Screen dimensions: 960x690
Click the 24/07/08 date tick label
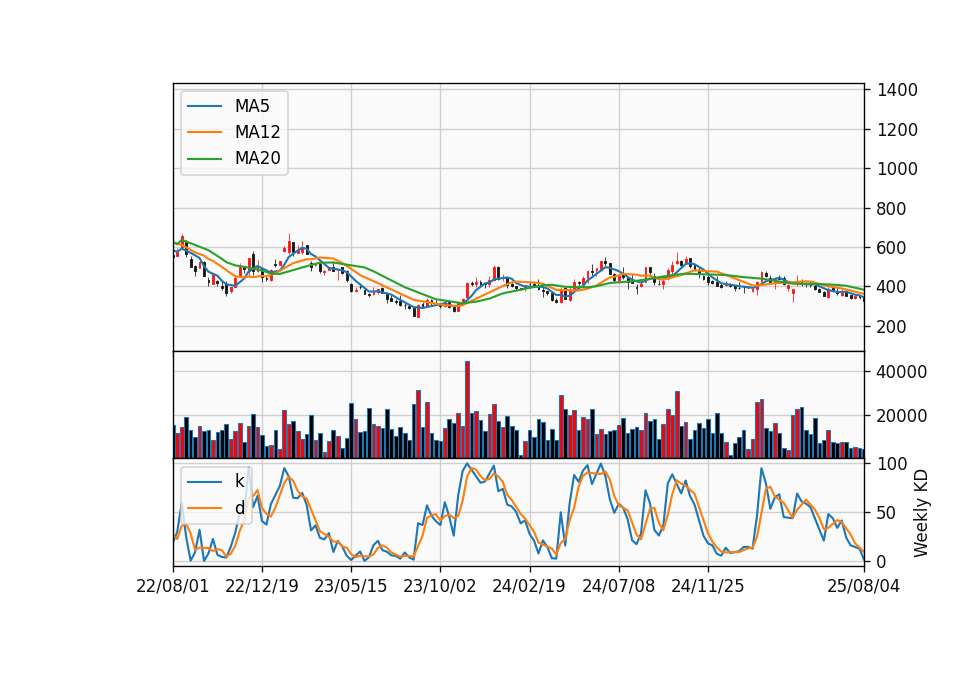(x=618, y=586)
